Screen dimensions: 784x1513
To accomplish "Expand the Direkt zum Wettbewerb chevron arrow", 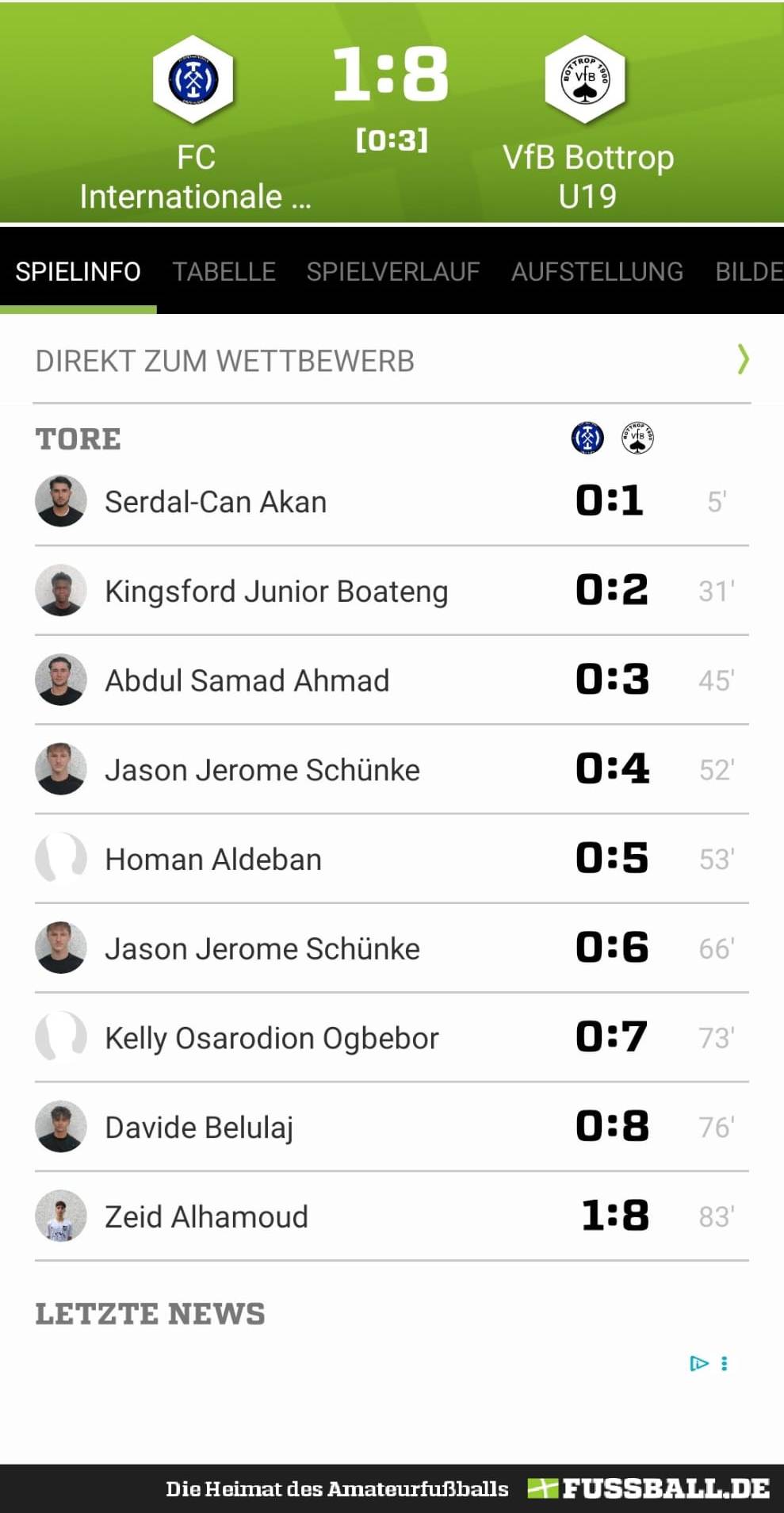I will pyautogui.click(x=743, y=360).
